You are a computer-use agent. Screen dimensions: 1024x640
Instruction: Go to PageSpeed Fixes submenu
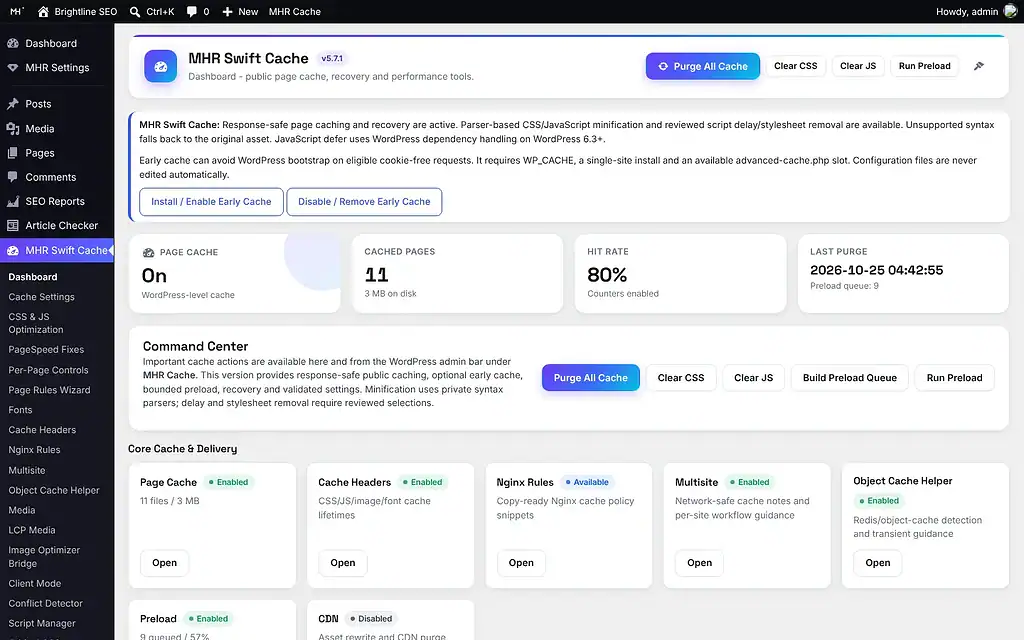(x=46, y=349)
